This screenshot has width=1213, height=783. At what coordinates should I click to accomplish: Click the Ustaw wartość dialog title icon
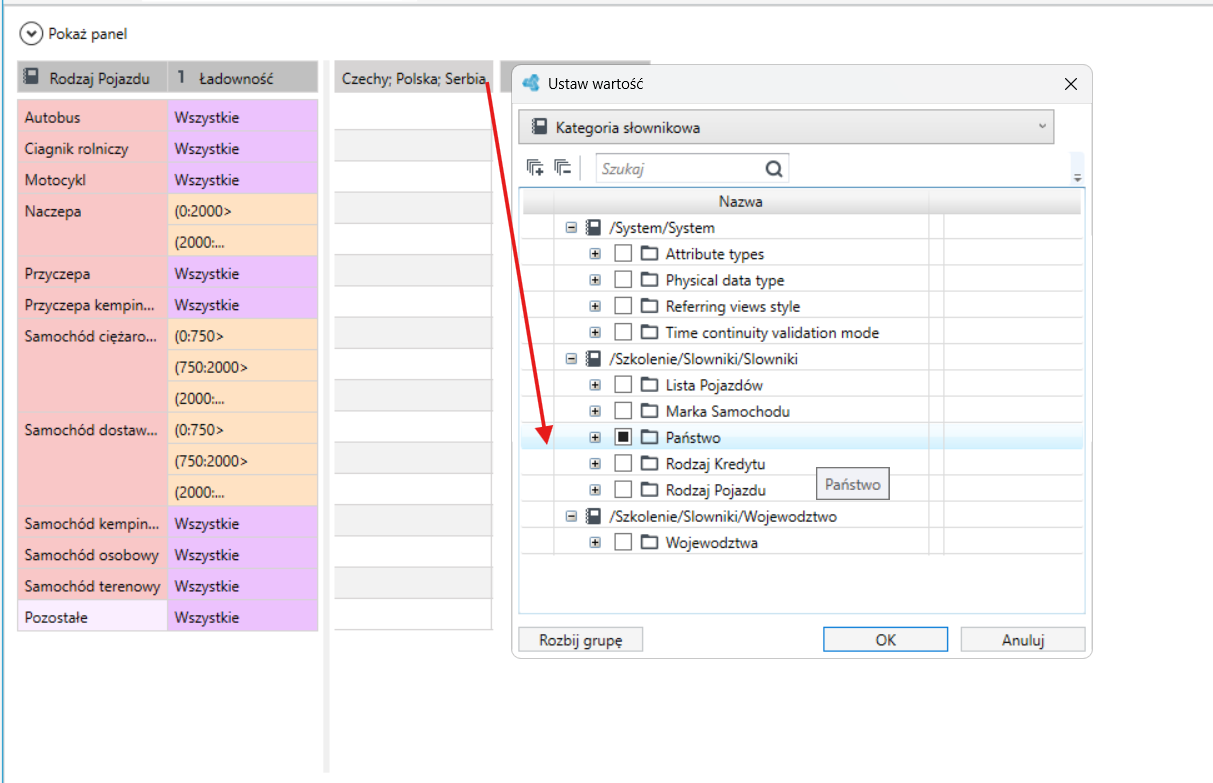pos(531,84)
